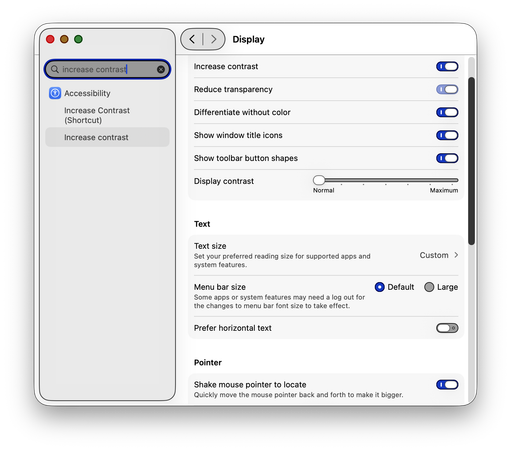
Task: Click the back navigation arrow
Action: pos(192,39)
